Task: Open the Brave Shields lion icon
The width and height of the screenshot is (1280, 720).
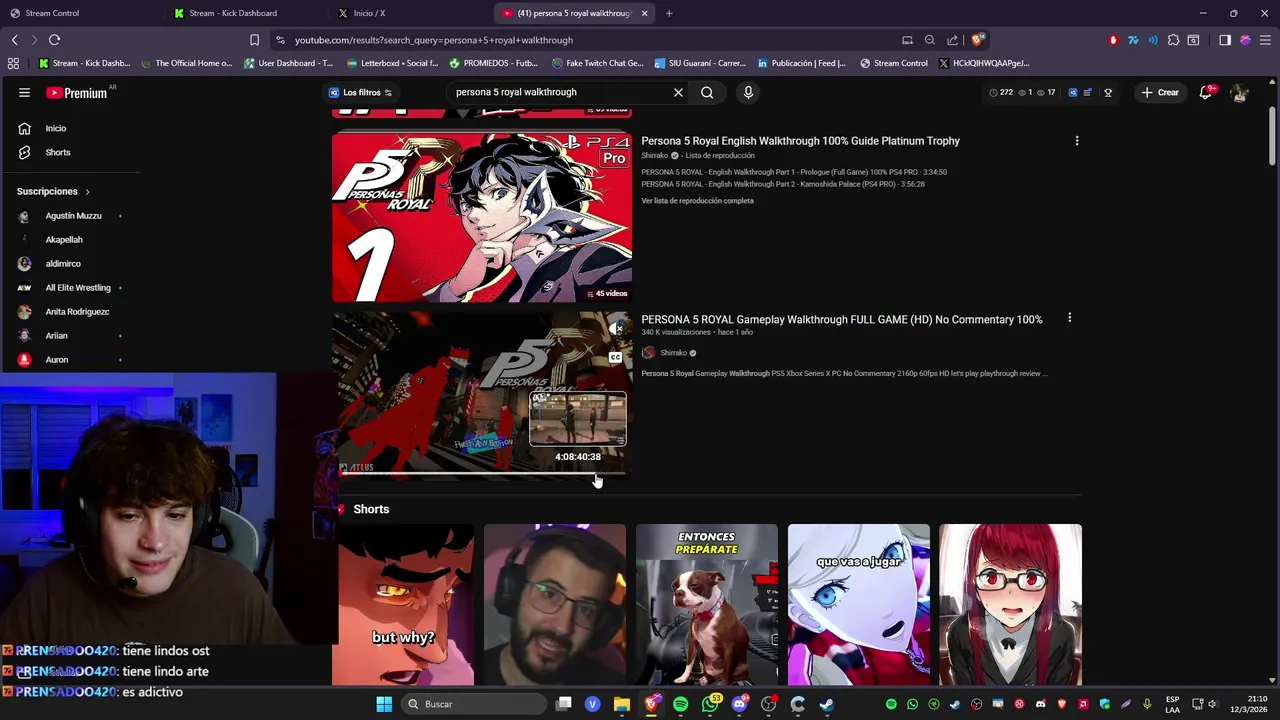Action: 978,40
